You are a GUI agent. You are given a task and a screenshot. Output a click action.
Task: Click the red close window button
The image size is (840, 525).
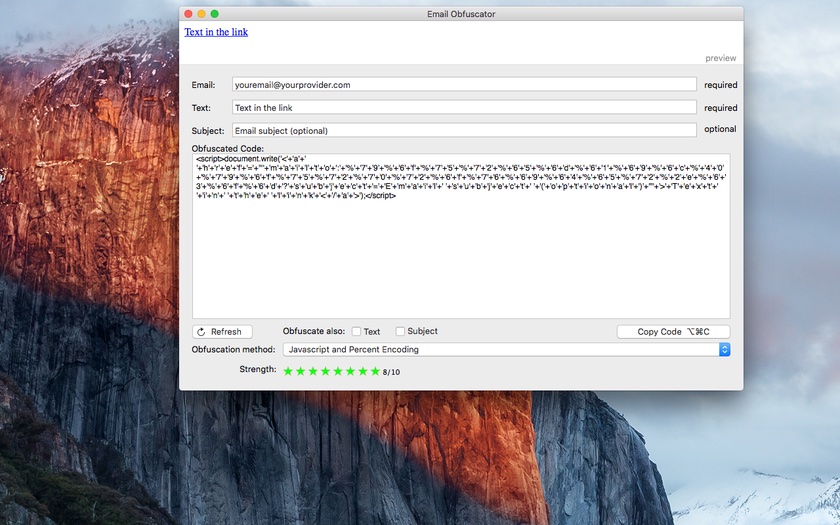tap(188, 14)
